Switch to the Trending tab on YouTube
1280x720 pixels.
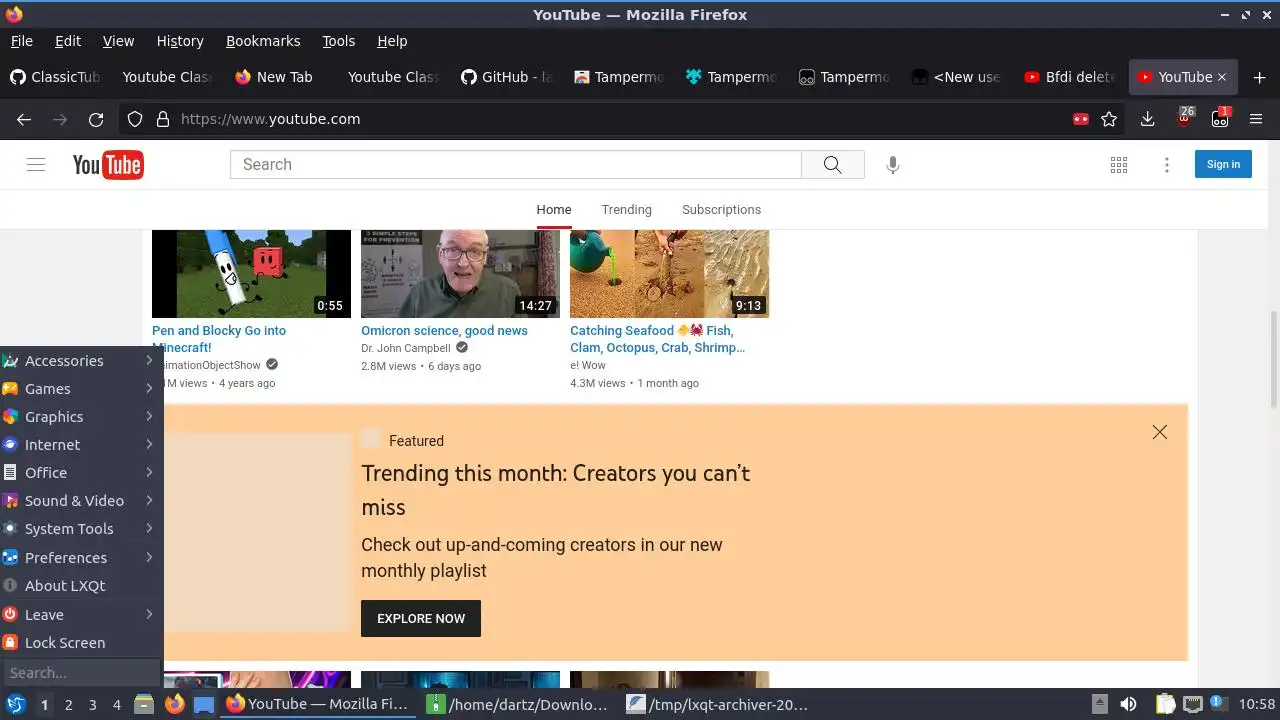[626, 210]
